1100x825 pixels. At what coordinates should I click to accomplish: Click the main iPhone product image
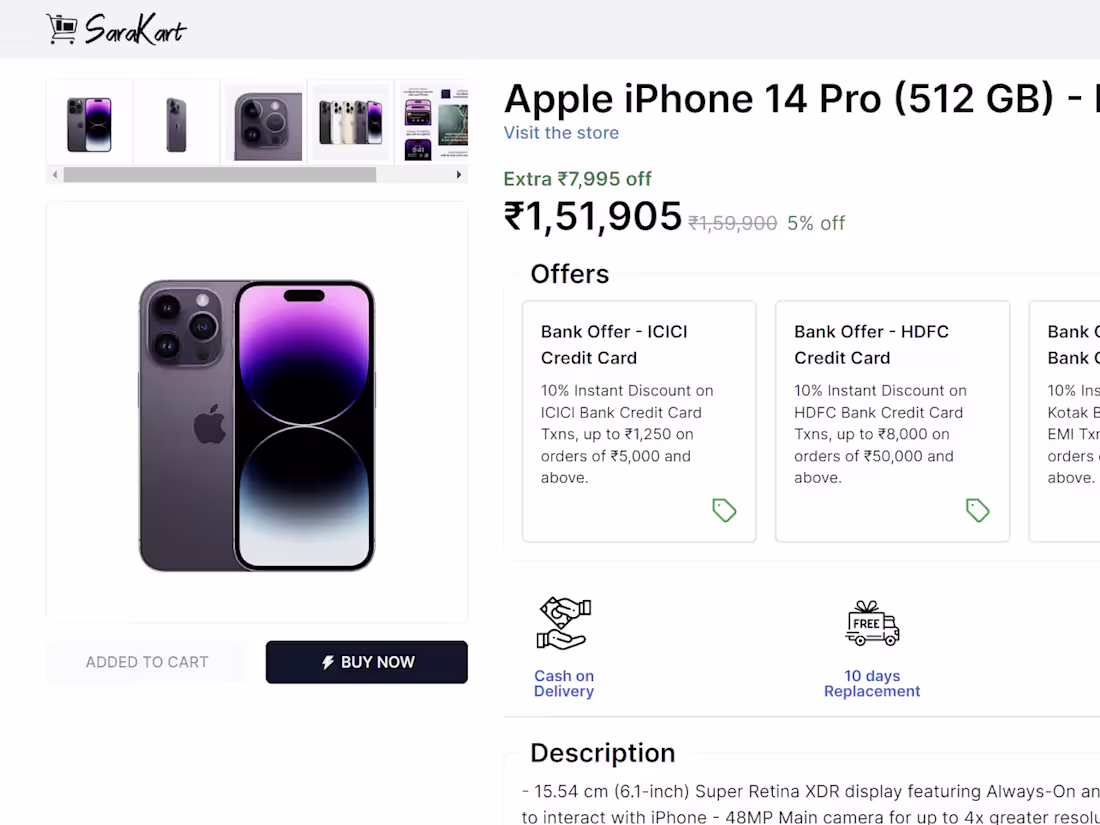coord(257,425)
